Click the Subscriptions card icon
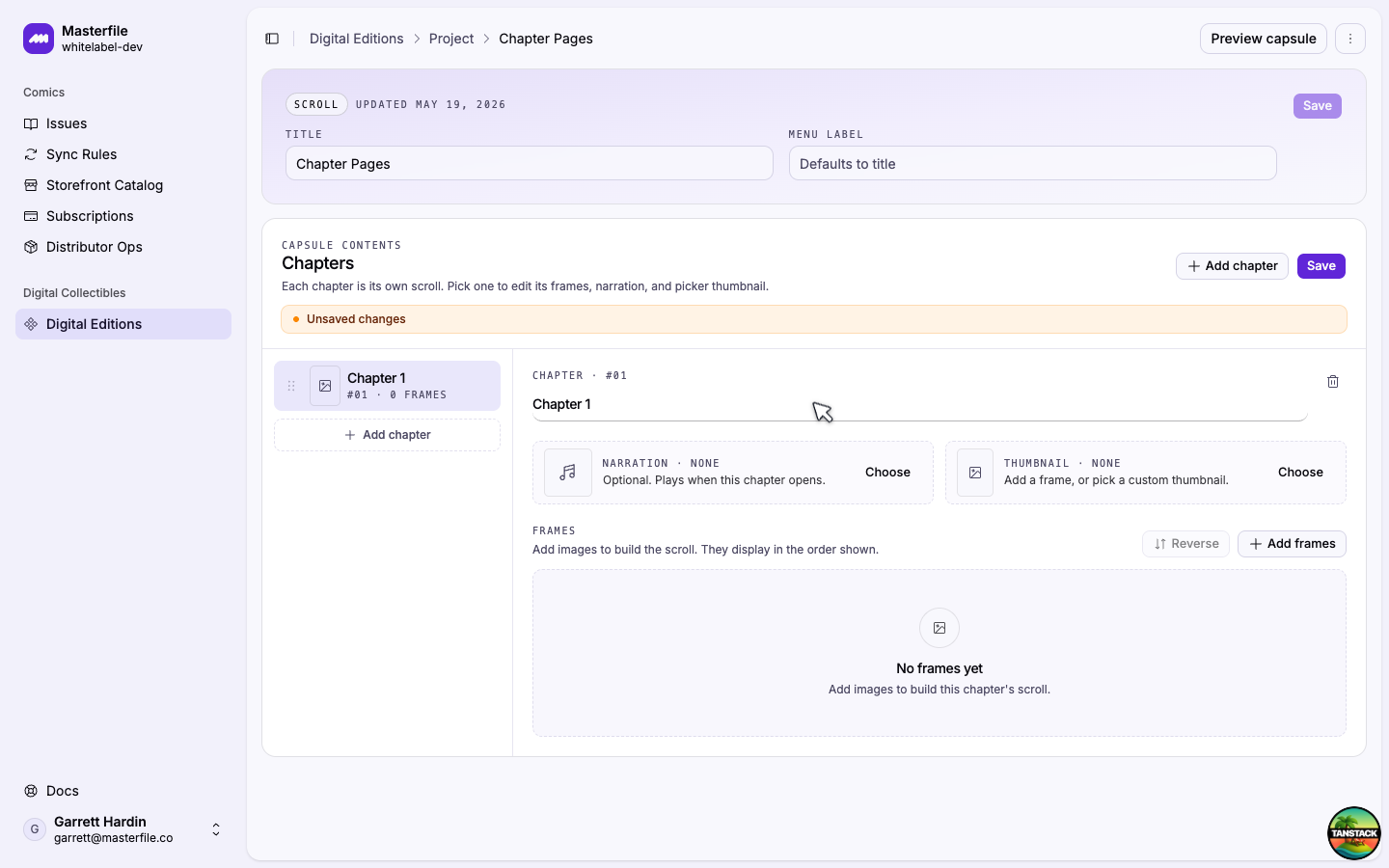 point(31,216)
